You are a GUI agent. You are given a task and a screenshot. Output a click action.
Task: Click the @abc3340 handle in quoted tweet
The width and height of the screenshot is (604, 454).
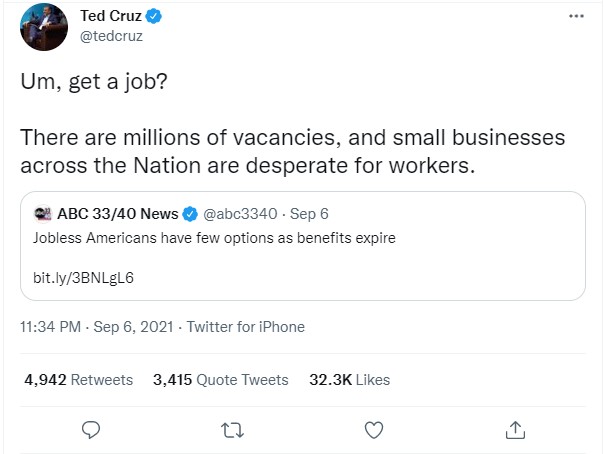(241, 213)
